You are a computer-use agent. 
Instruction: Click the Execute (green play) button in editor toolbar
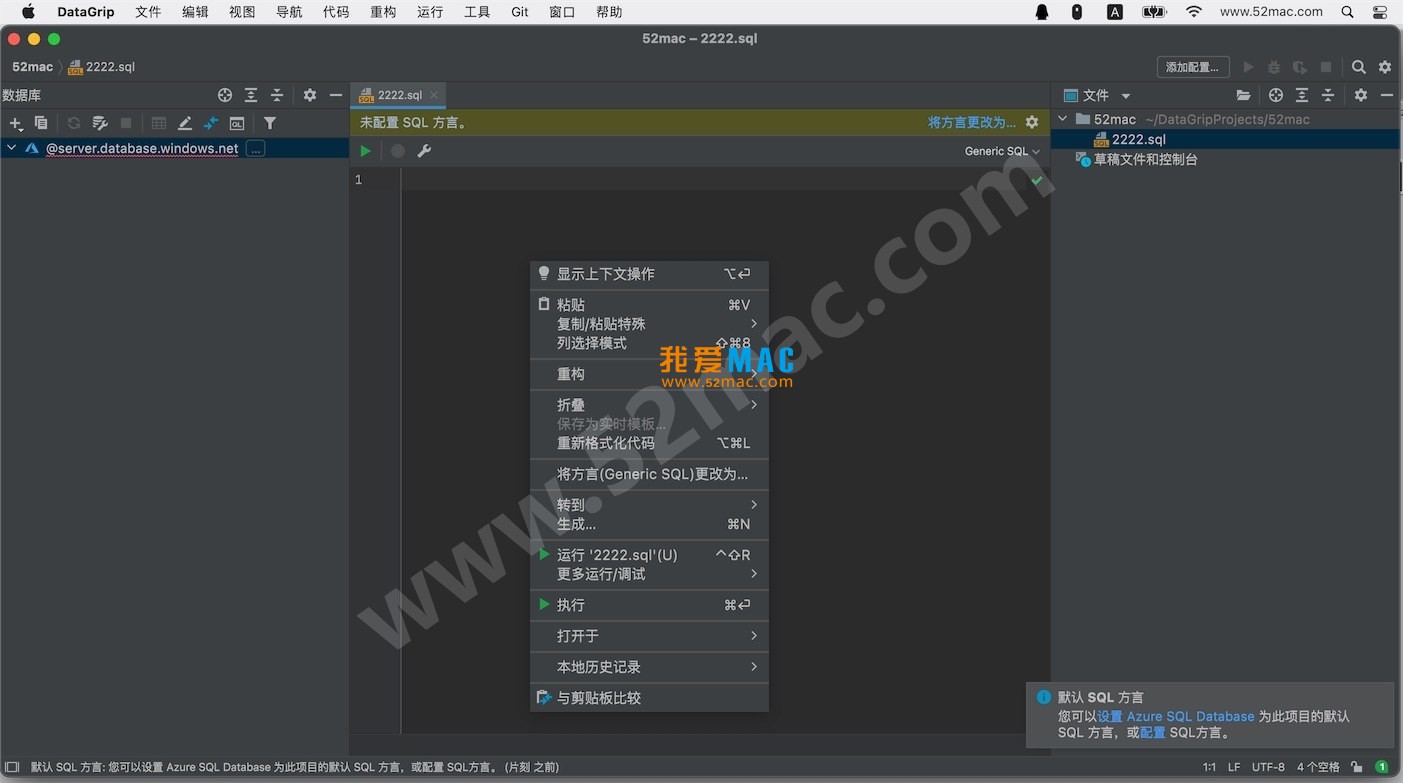(x=365, y=151)
